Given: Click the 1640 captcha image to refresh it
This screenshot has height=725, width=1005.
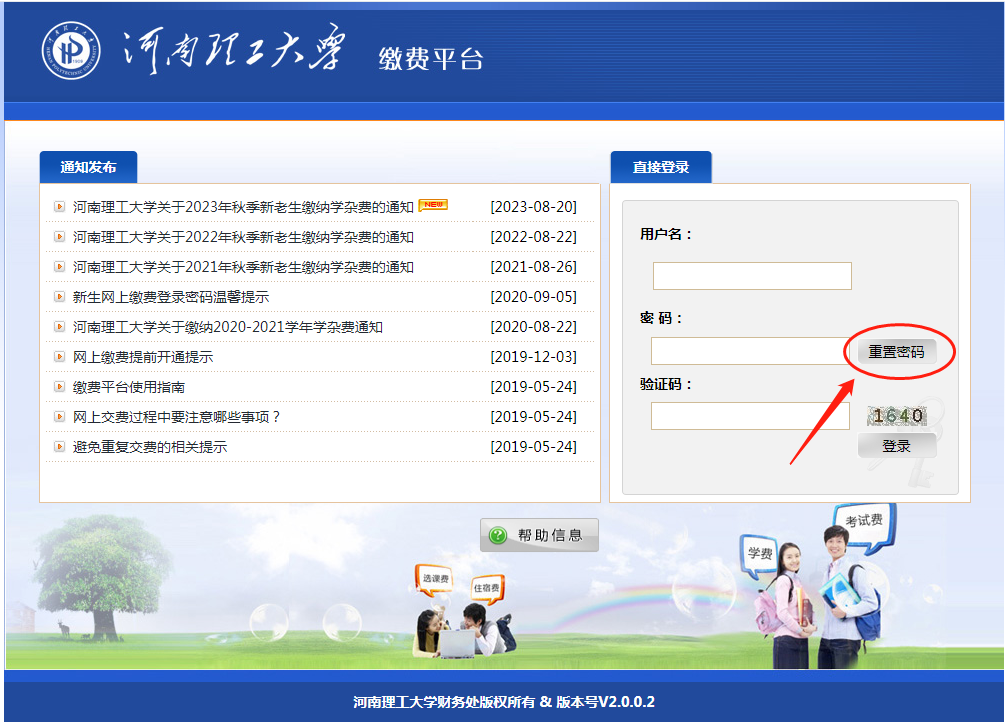Looking at the screenshot, I should tap(896, 411).
